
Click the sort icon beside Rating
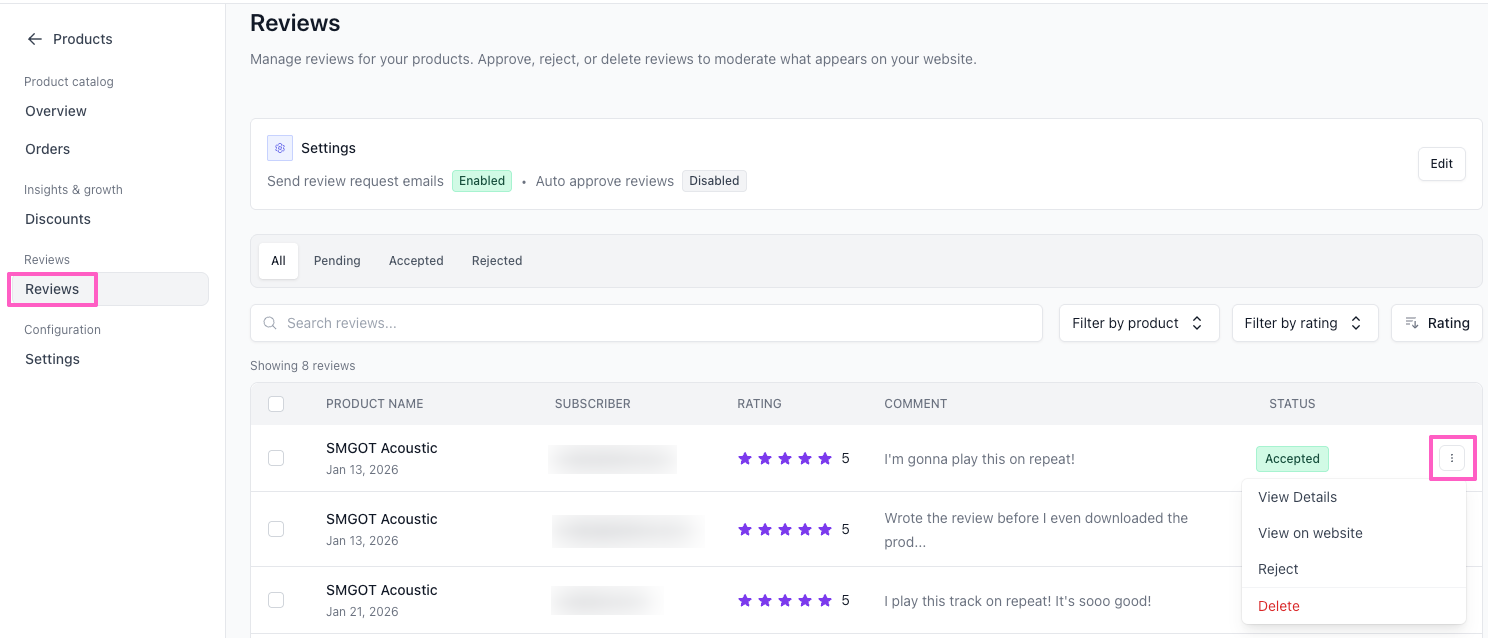(x=1412, y=323)
